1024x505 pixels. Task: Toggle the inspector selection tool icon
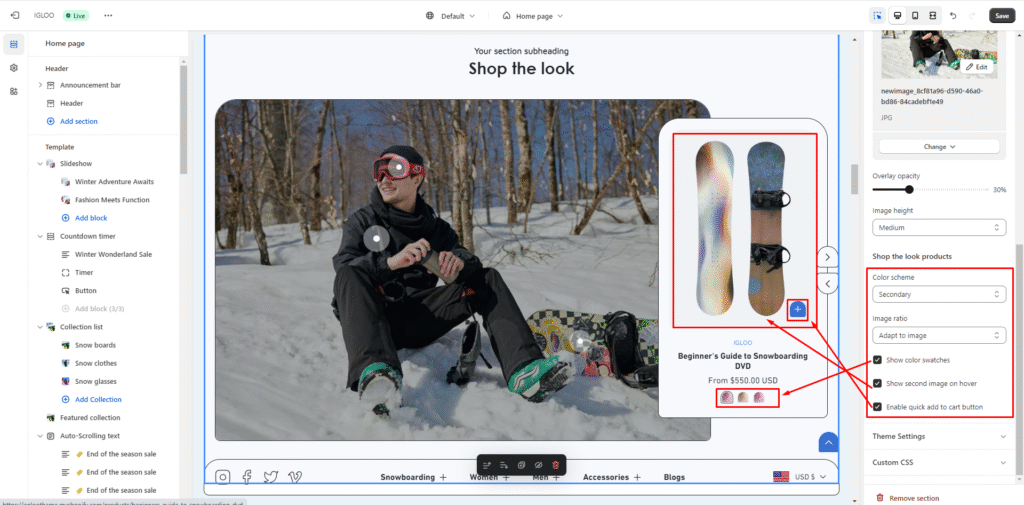(x=878, y=16)
